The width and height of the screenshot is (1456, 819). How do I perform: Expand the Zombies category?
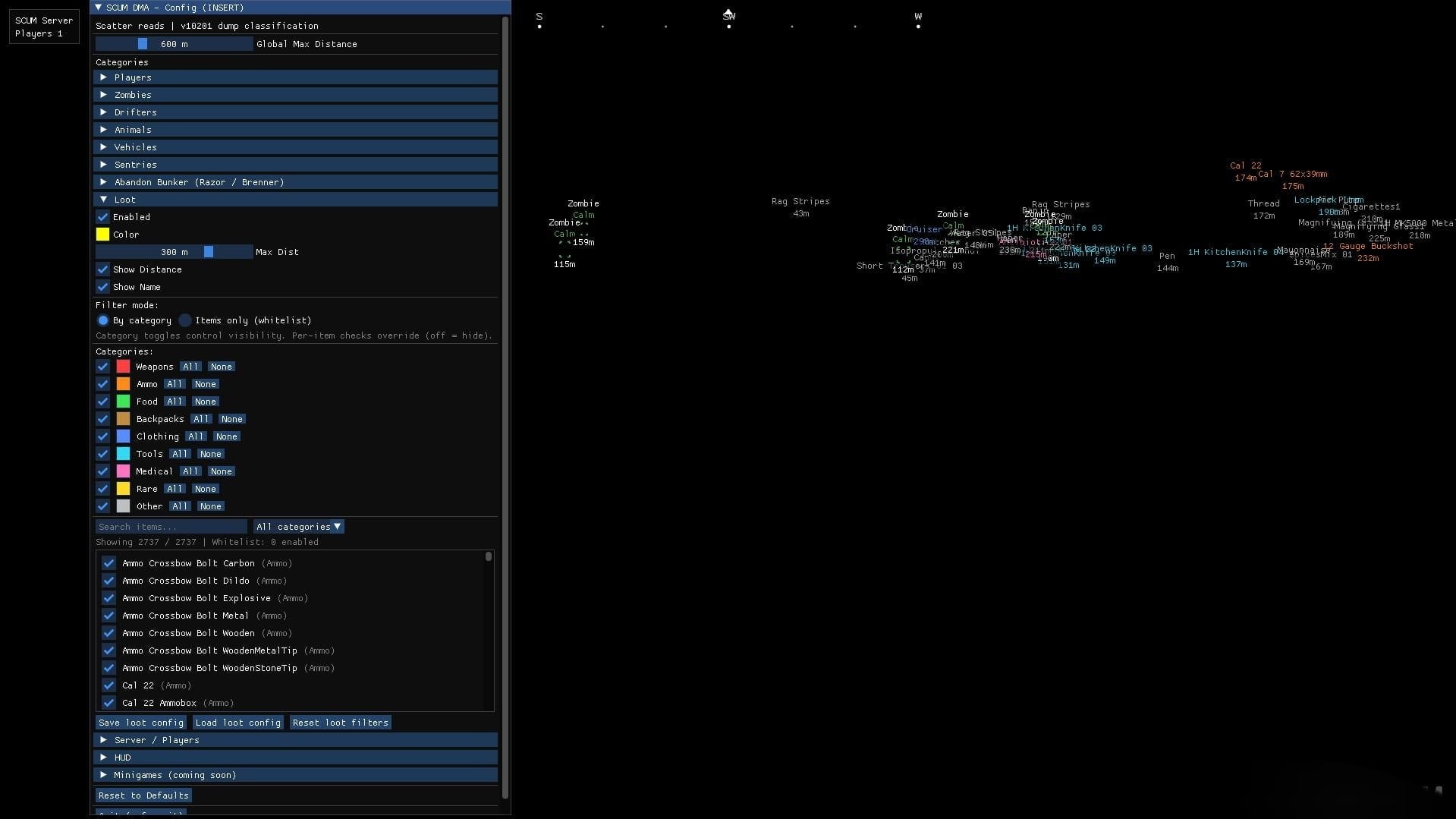click(x=295, y=95)
